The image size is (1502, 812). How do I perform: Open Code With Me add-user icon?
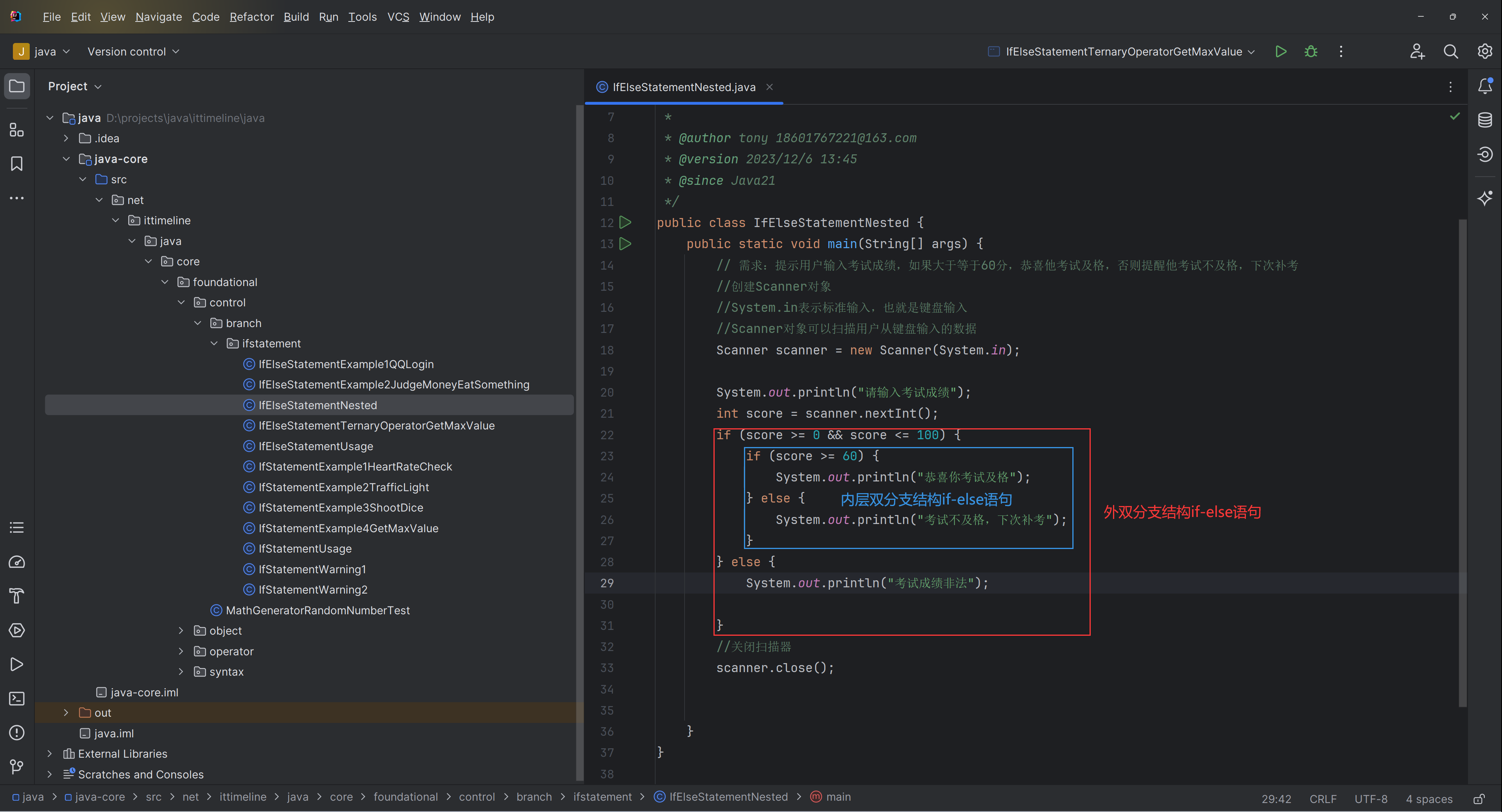coord(1418,51)
